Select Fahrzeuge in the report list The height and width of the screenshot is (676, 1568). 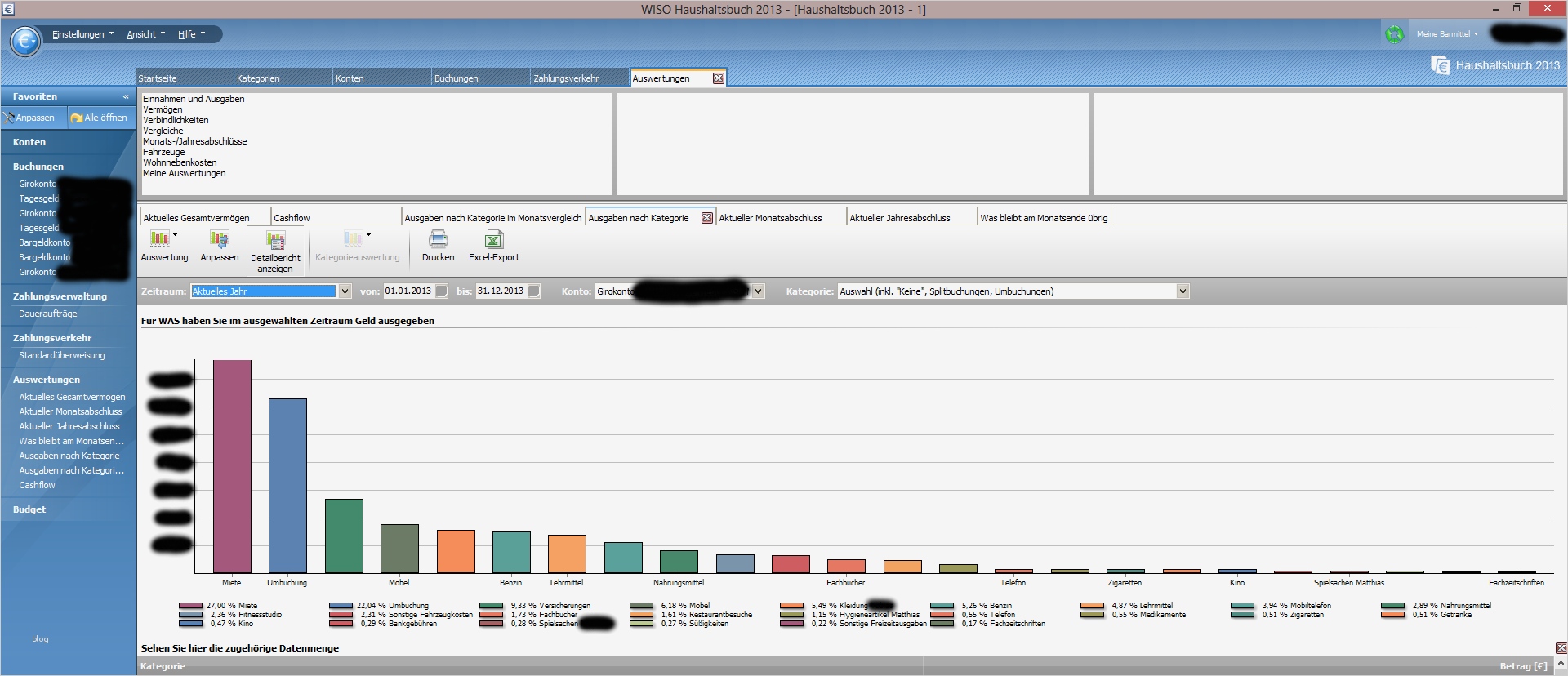pyautogui.click(x=164, y=152)
